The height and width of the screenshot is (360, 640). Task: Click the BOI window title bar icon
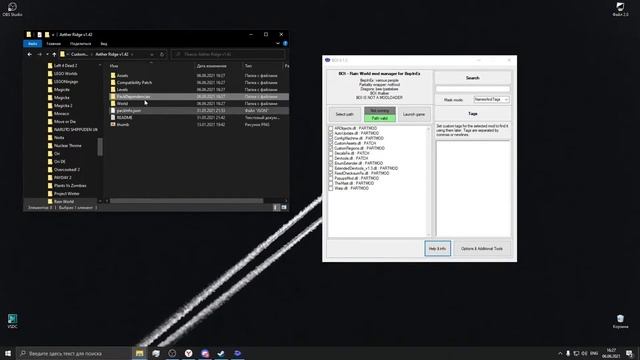(327, 60)
